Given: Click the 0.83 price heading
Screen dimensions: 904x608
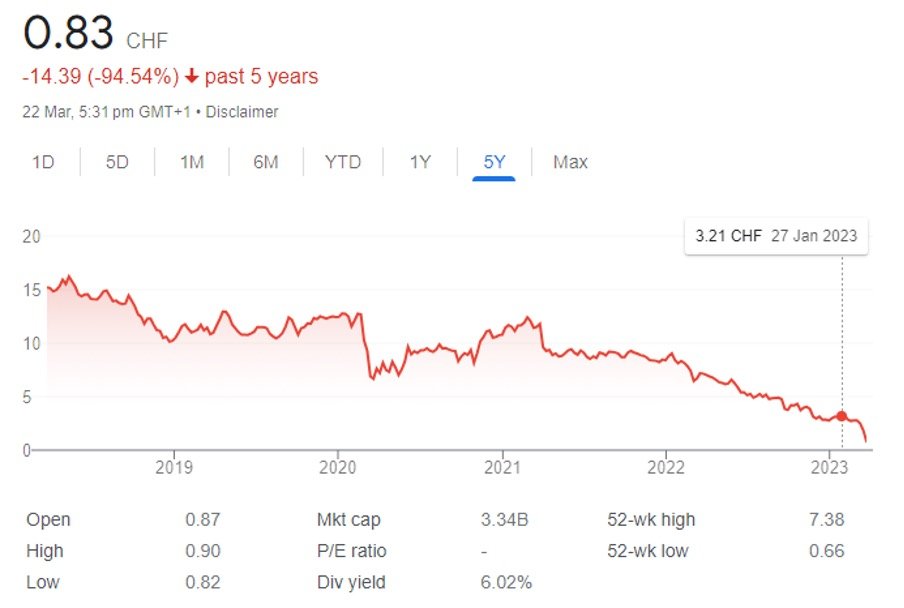Looking at the screenshot, I should click(x=68, y=35).
